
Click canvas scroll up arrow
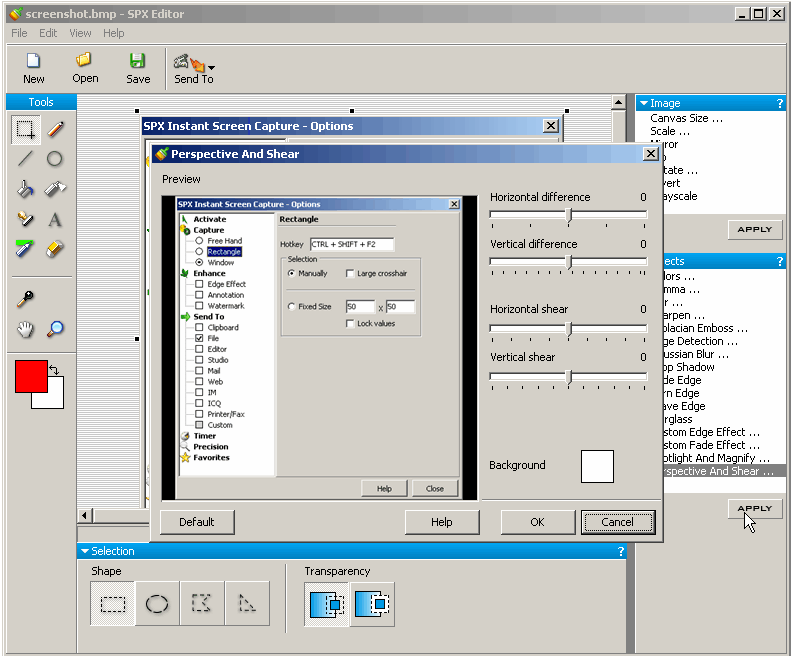click(x=618, y=102)
